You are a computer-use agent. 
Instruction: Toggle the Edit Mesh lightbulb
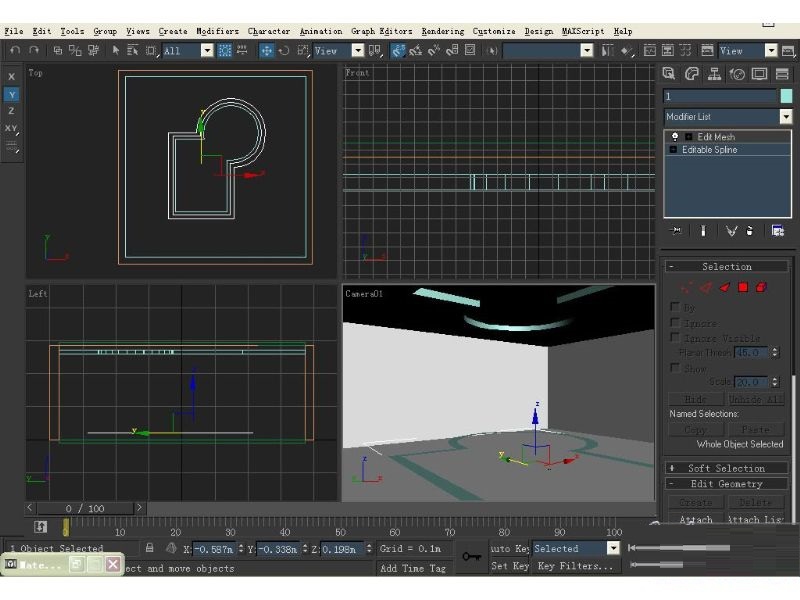(x=674, y=137)
